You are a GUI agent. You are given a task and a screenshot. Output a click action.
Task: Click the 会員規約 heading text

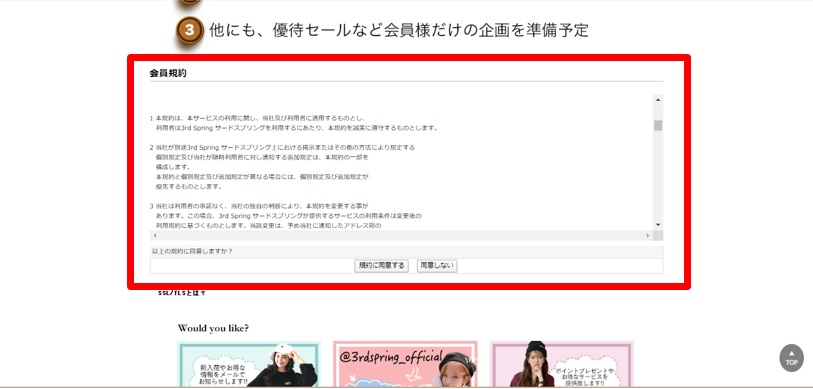[x=168, y=73]
